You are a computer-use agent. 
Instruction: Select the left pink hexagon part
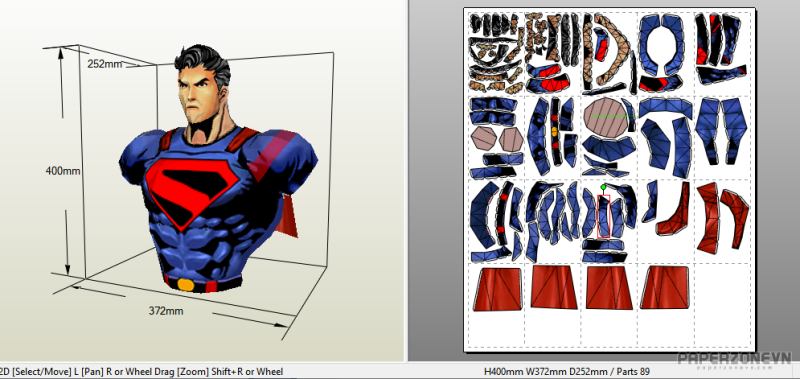pyautogui.click(x=483, y=139)
